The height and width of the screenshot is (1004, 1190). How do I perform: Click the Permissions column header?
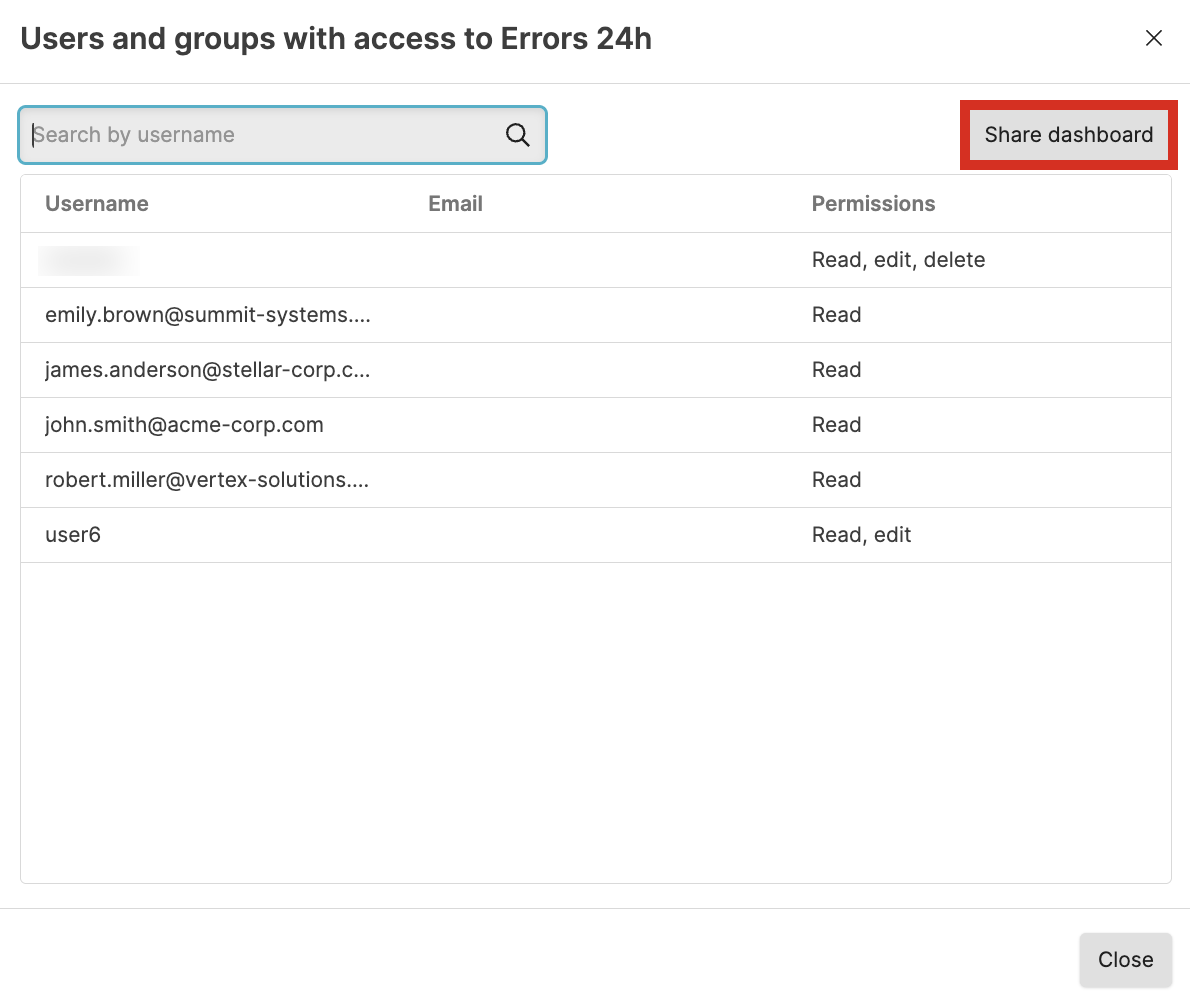point(873,204)
